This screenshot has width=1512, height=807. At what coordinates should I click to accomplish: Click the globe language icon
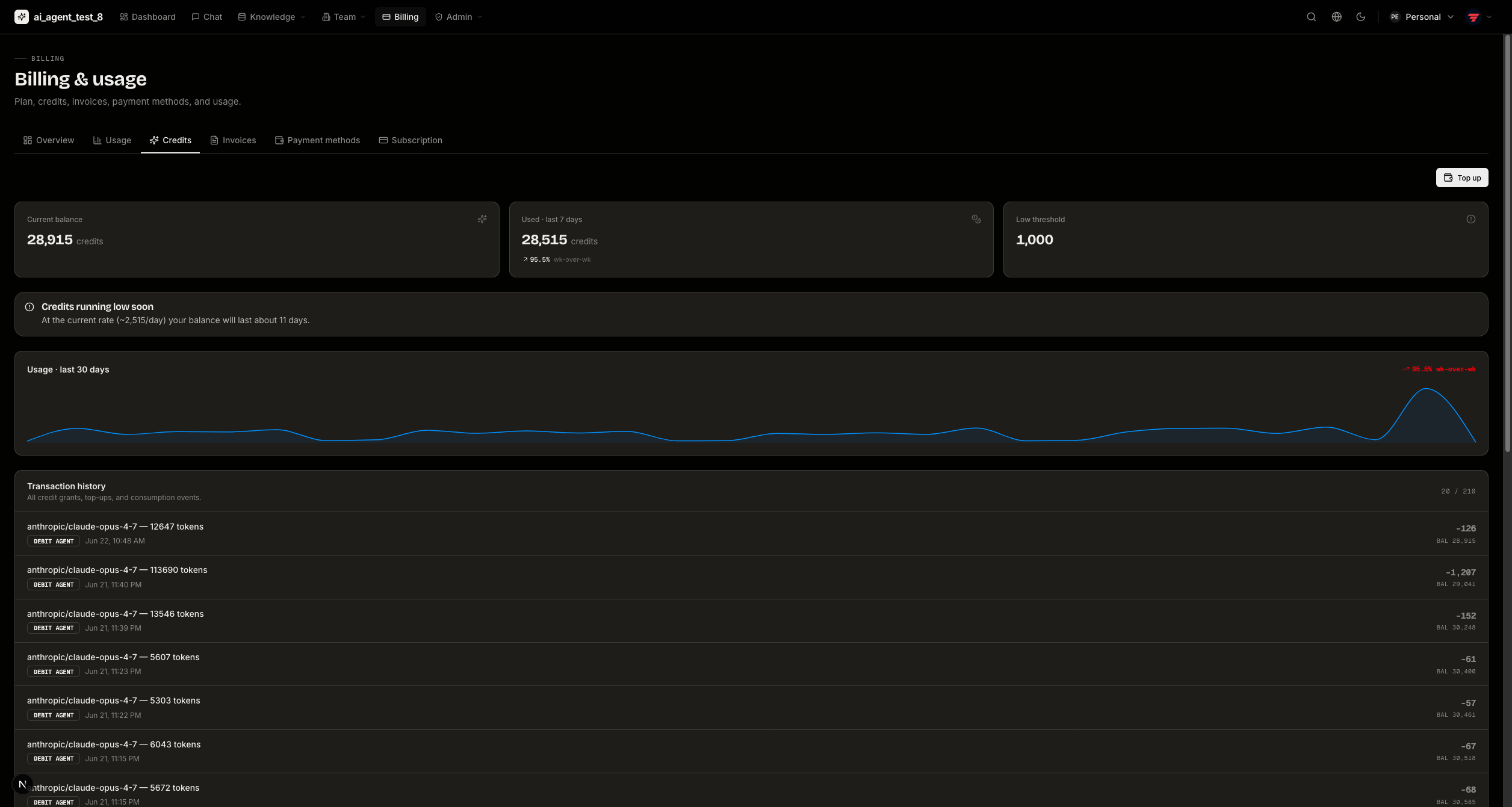point(1336,17)
